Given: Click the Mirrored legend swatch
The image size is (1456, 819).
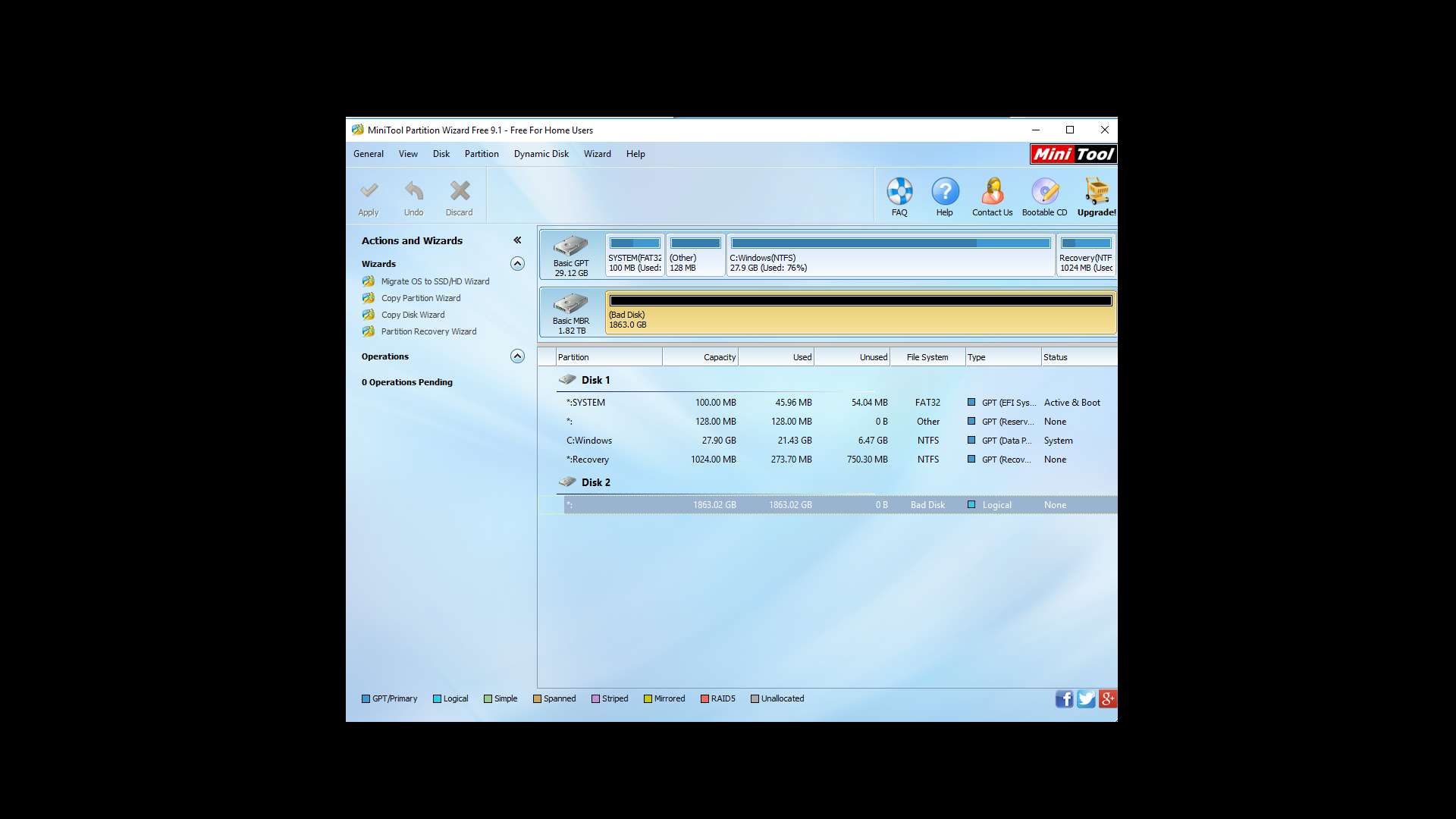Looking at the screenshot, I should point(648,699).
